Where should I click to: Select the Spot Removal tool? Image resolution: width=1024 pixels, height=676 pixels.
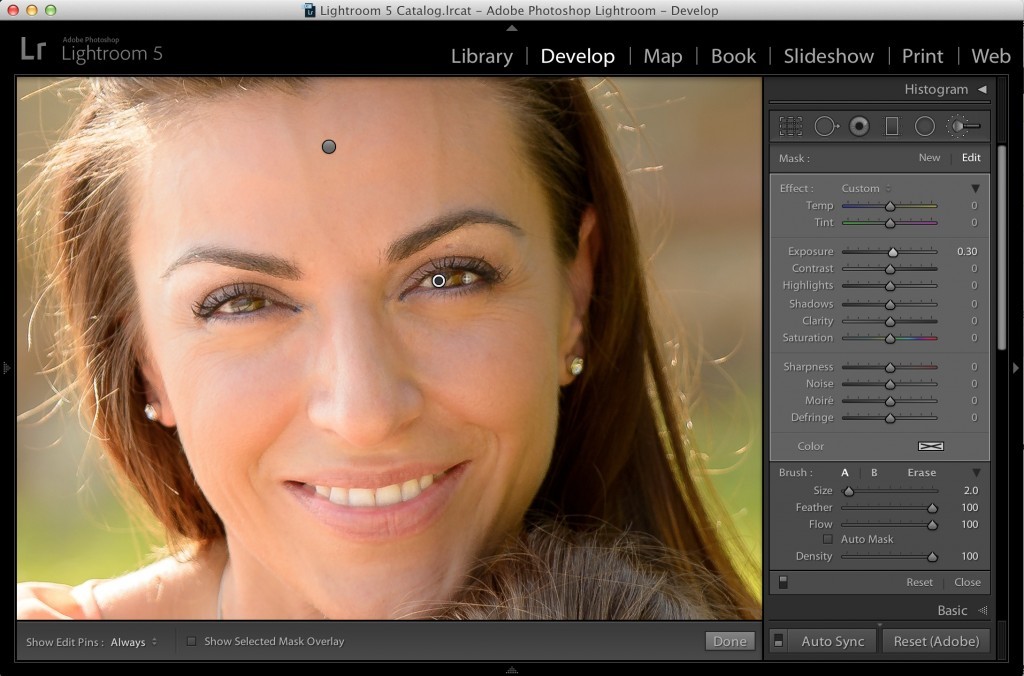[826, 126]
